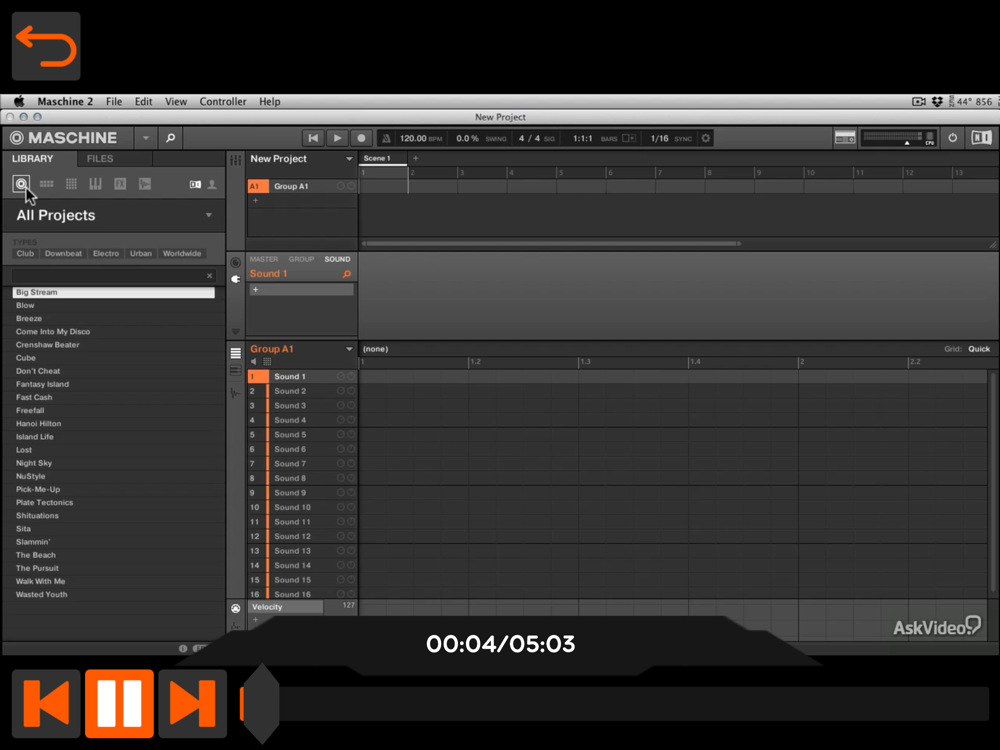
Task: Add a new scene
Action: click(416, 158)
